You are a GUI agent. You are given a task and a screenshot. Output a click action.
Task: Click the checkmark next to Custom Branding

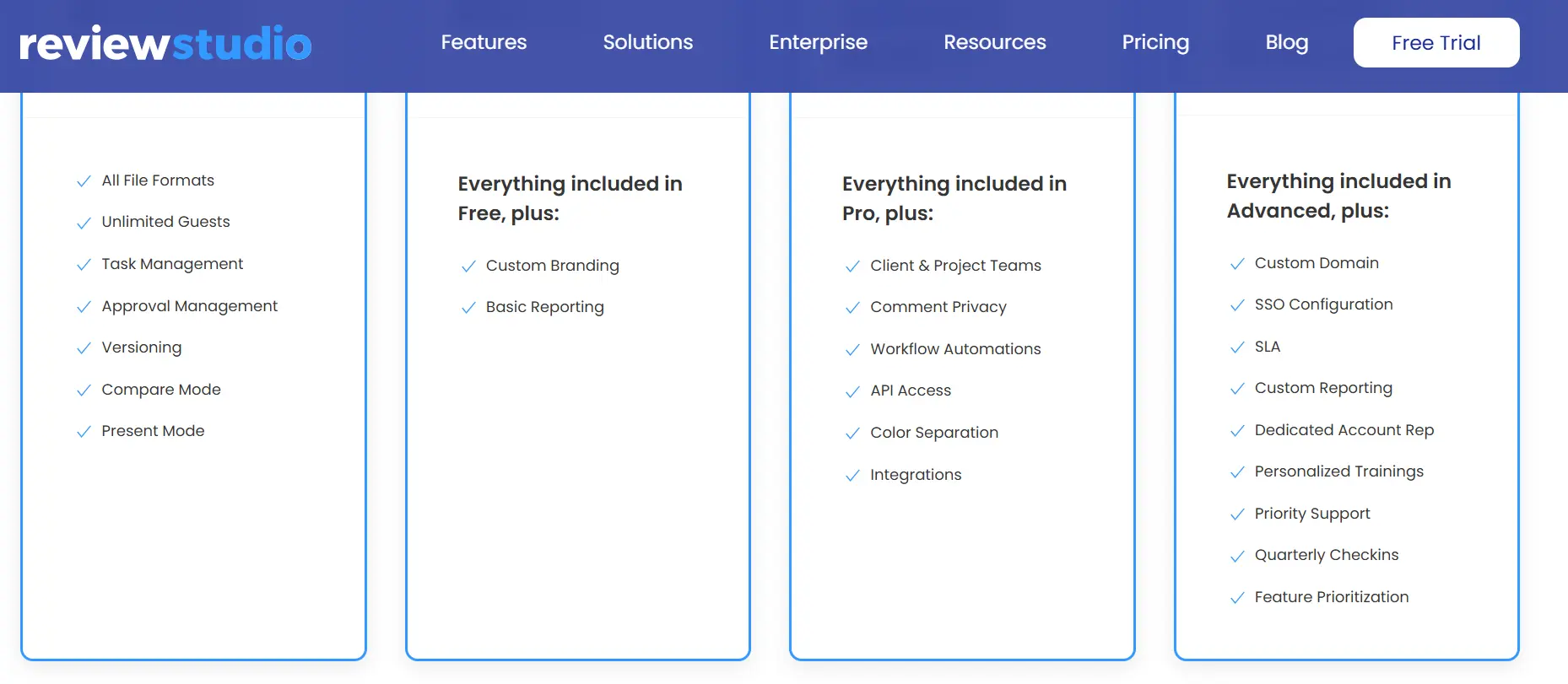468,266
